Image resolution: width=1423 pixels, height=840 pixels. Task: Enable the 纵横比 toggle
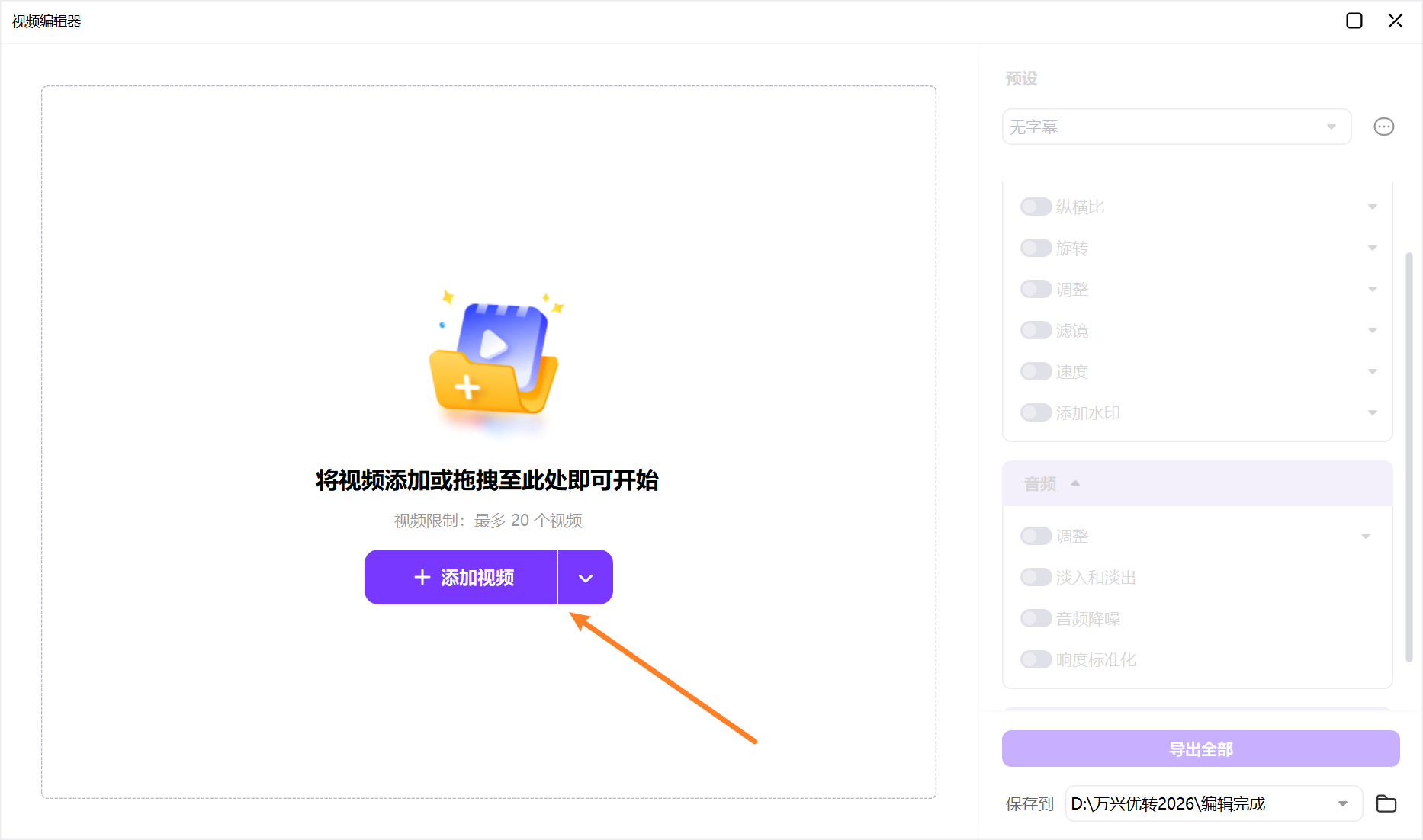(1036, 206)
